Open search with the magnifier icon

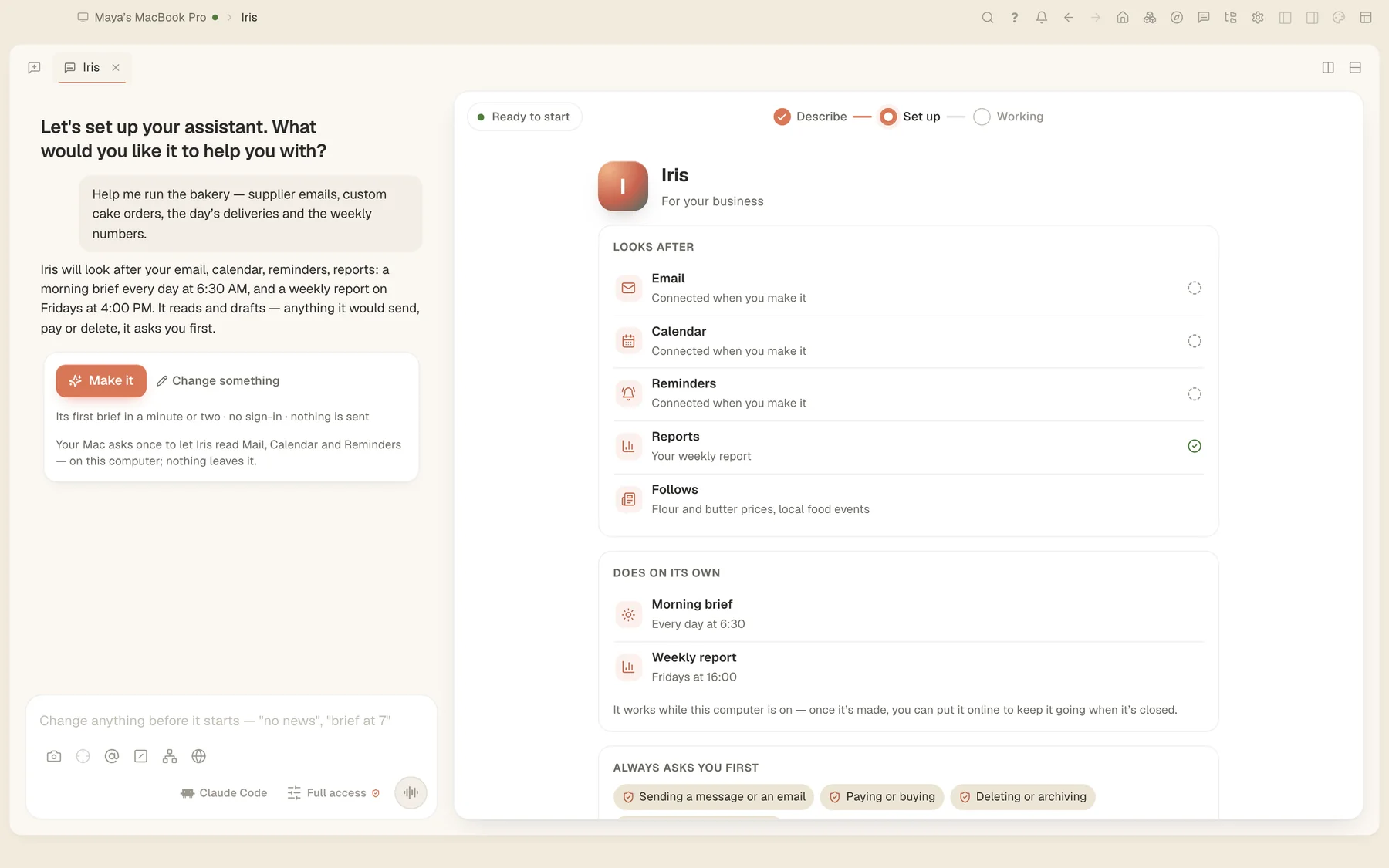pos(987,18)
